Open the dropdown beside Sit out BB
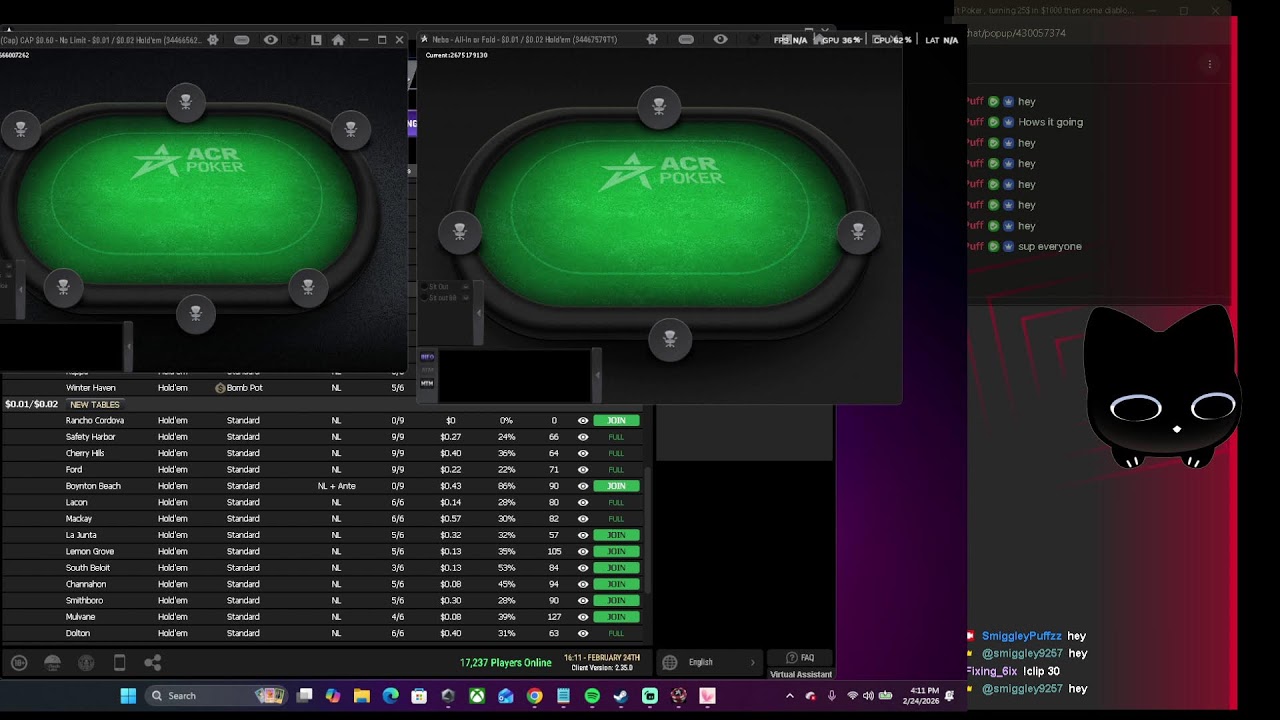The image size is (1280, 720). 465,298
